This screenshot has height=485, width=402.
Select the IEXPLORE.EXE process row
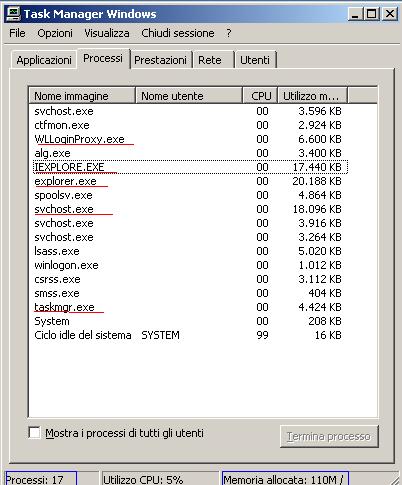(190, 167)
